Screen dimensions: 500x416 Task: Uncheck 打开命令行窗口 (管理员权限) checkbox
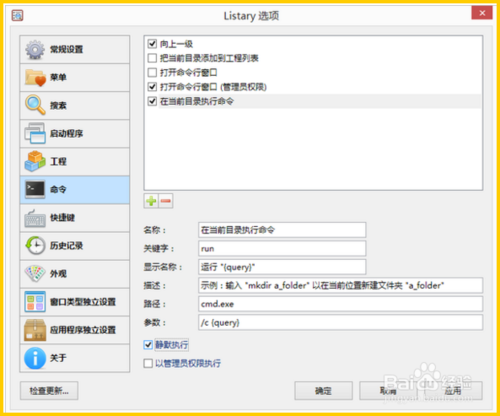pos(152,87)
